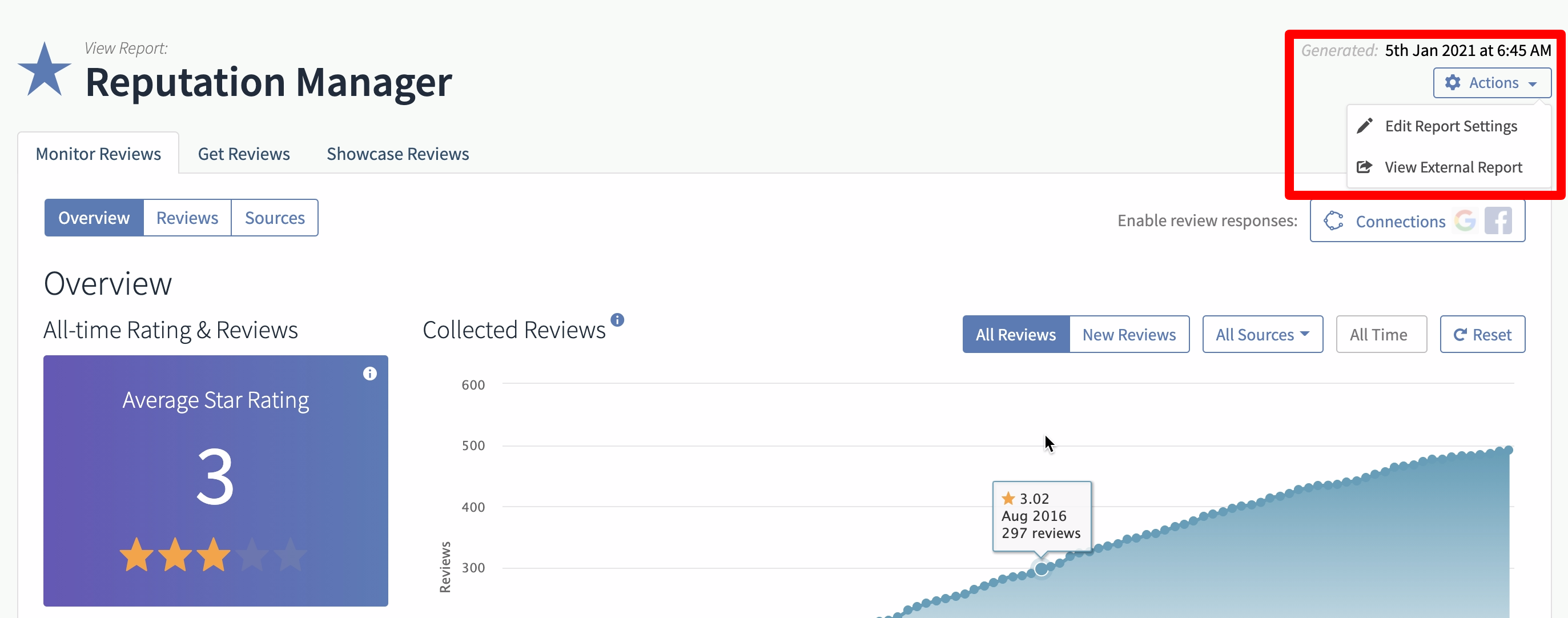1568x618 pixels.
Task: Click the pencil icon beside Edit Report Settings
Action: pyautogui.click(x=1365, y=126)
